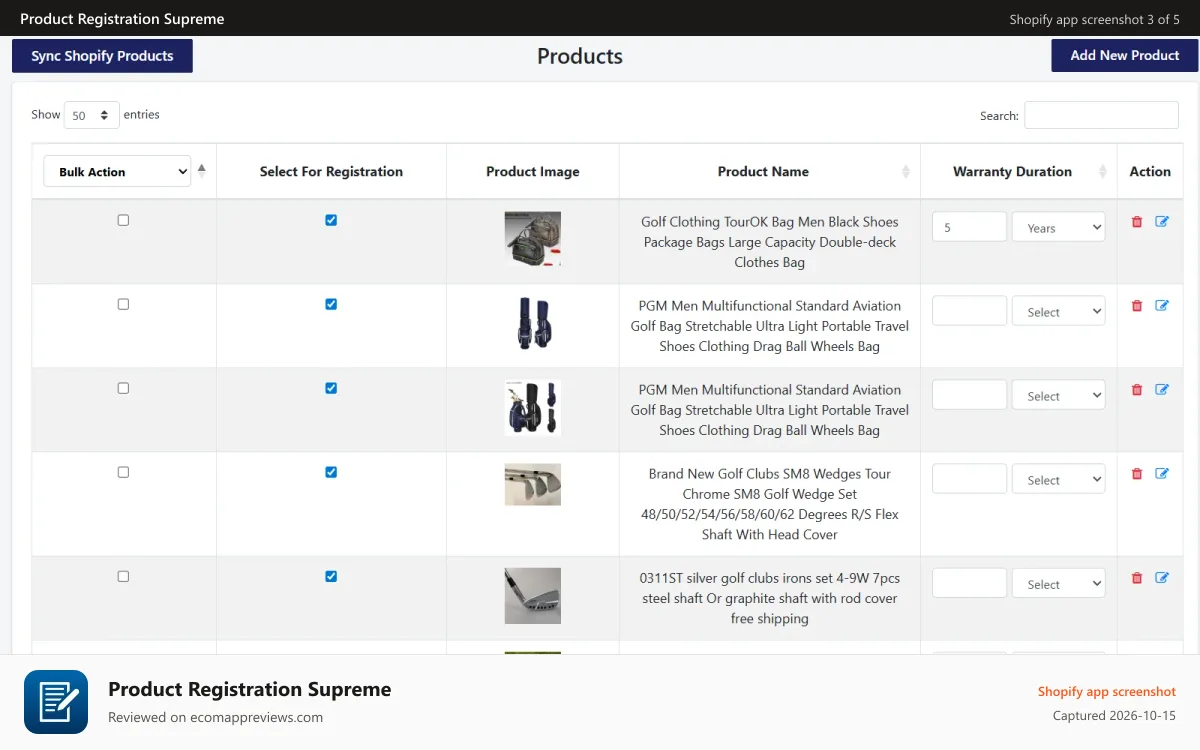Open the Golf Clothing TourOK Bag product image
1200x750 pixels.
[x=533, y=239]
